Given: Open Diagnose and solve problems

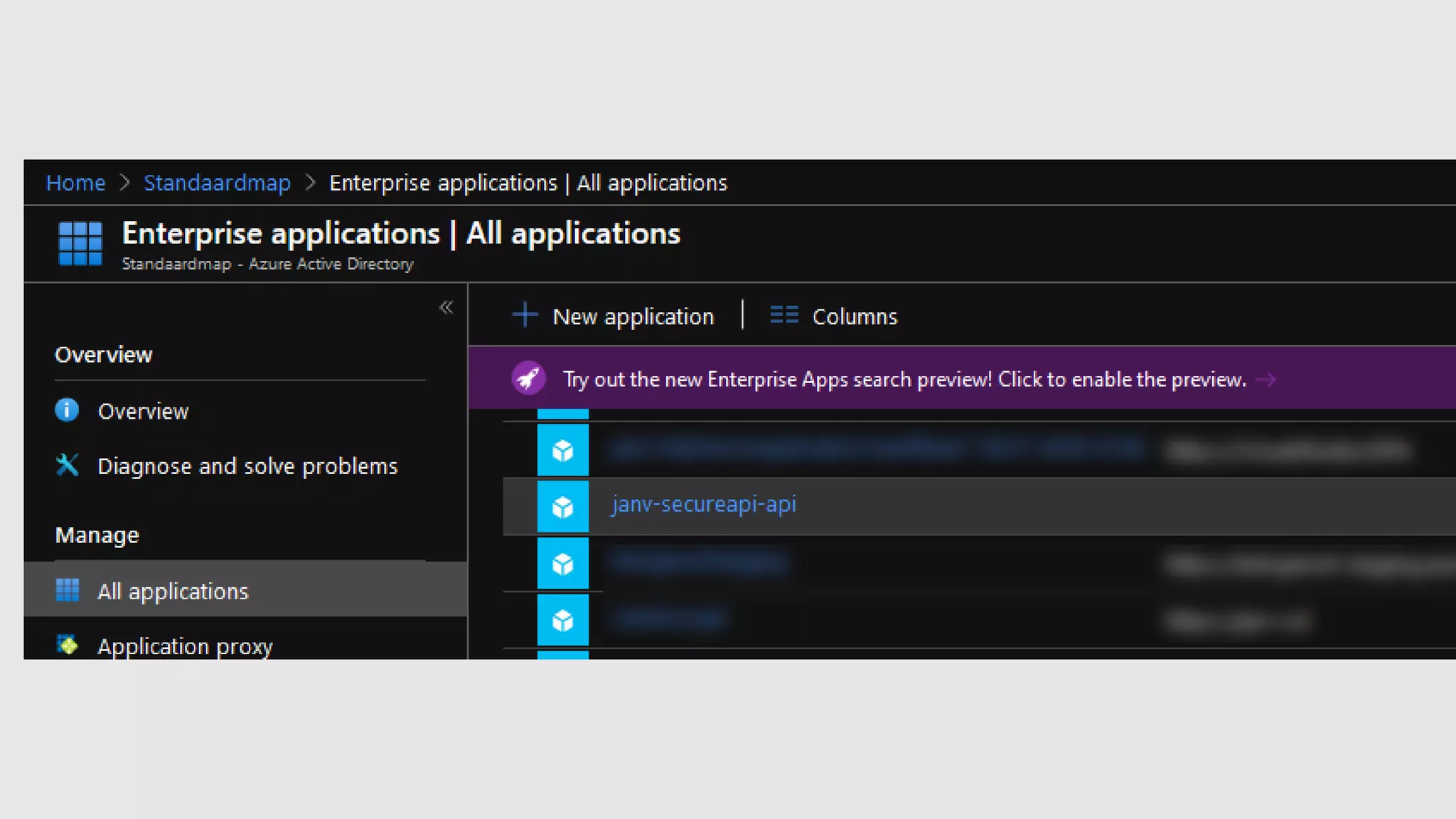Looking at the screenshot, I should point(247,466).
